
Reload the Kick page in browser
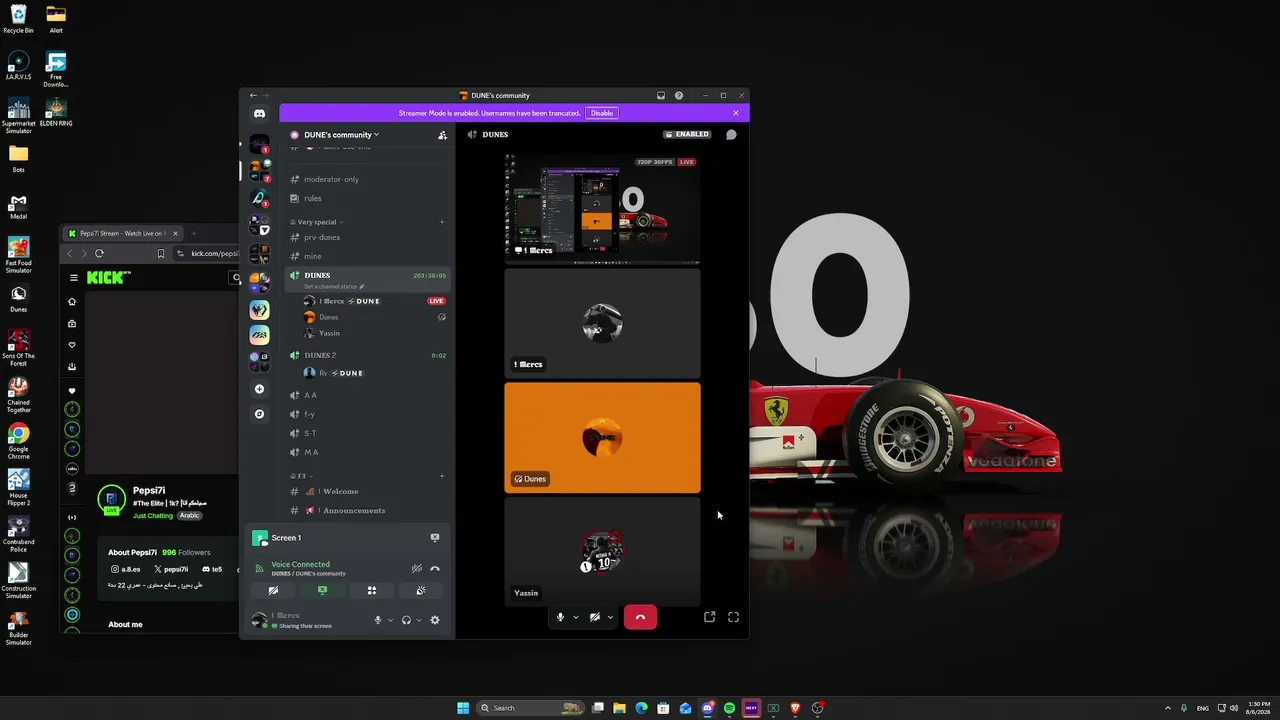(x=99, y=253)
